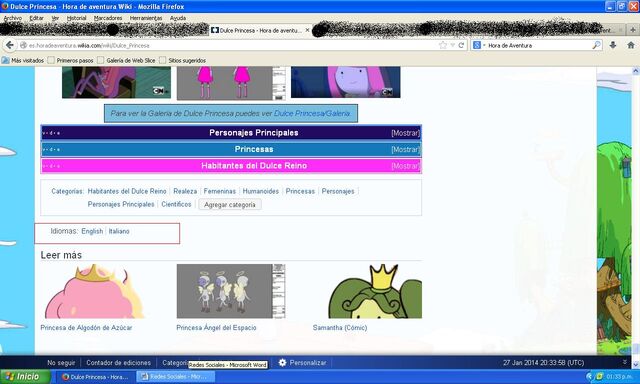Screen dimensions: 640x384
Task: Reload the page with the refresh icon
Action: (461, 45)
